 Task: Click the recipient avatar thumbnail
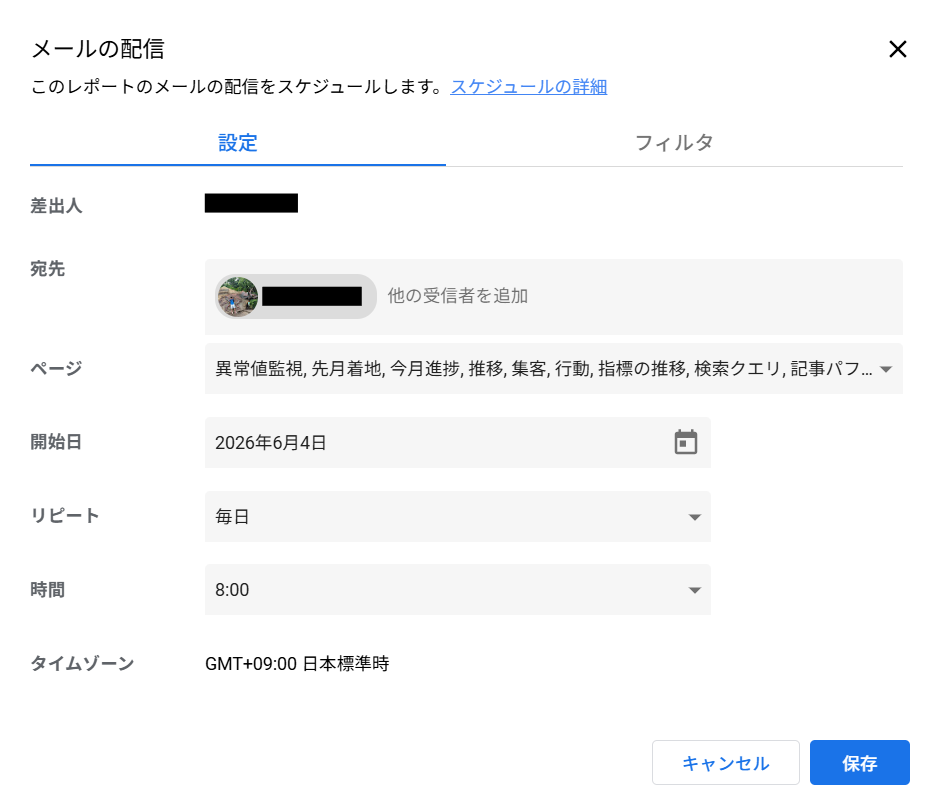pyautogui.click(x=238, y=296)
